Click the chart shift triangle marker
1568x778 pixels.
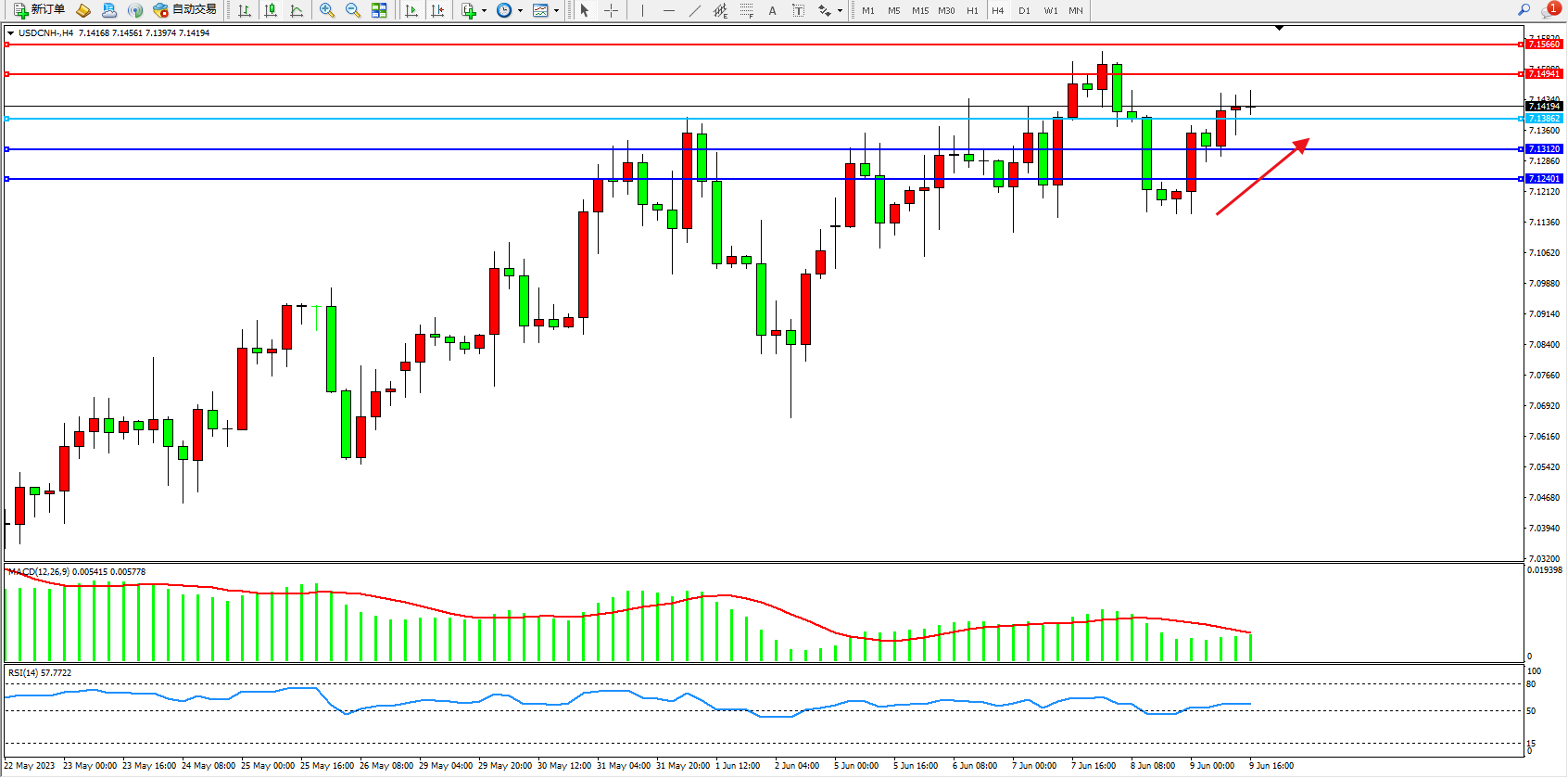point(1279,29)
